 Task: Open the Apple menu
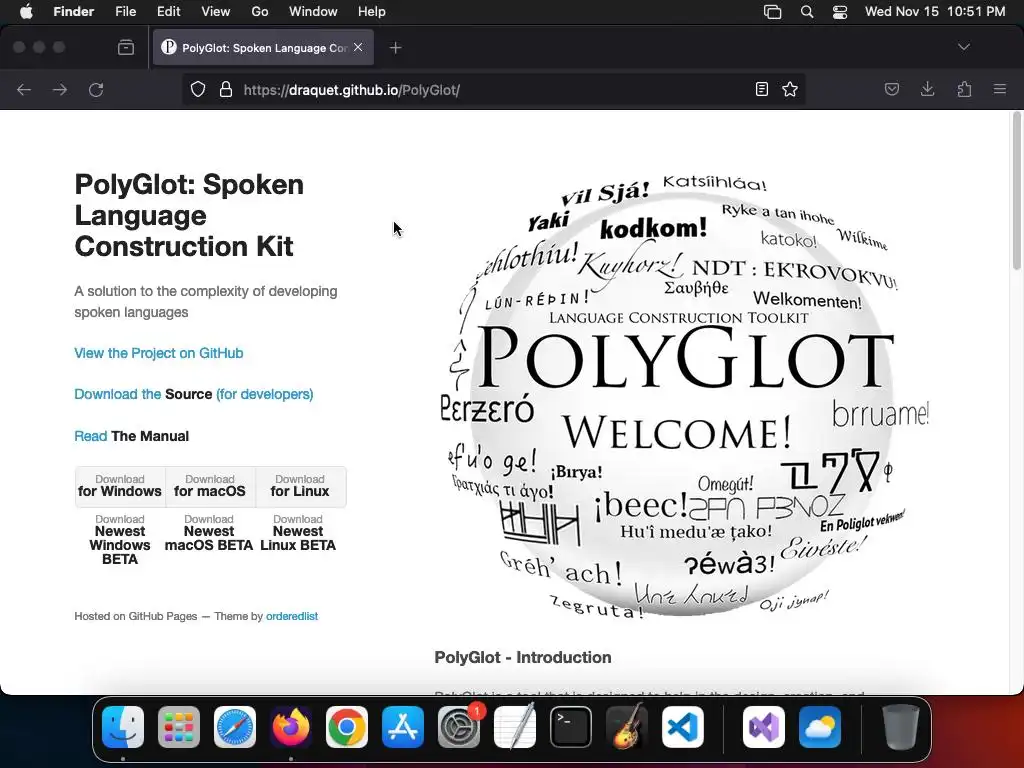pyautogui.click(x=26, y=12)
